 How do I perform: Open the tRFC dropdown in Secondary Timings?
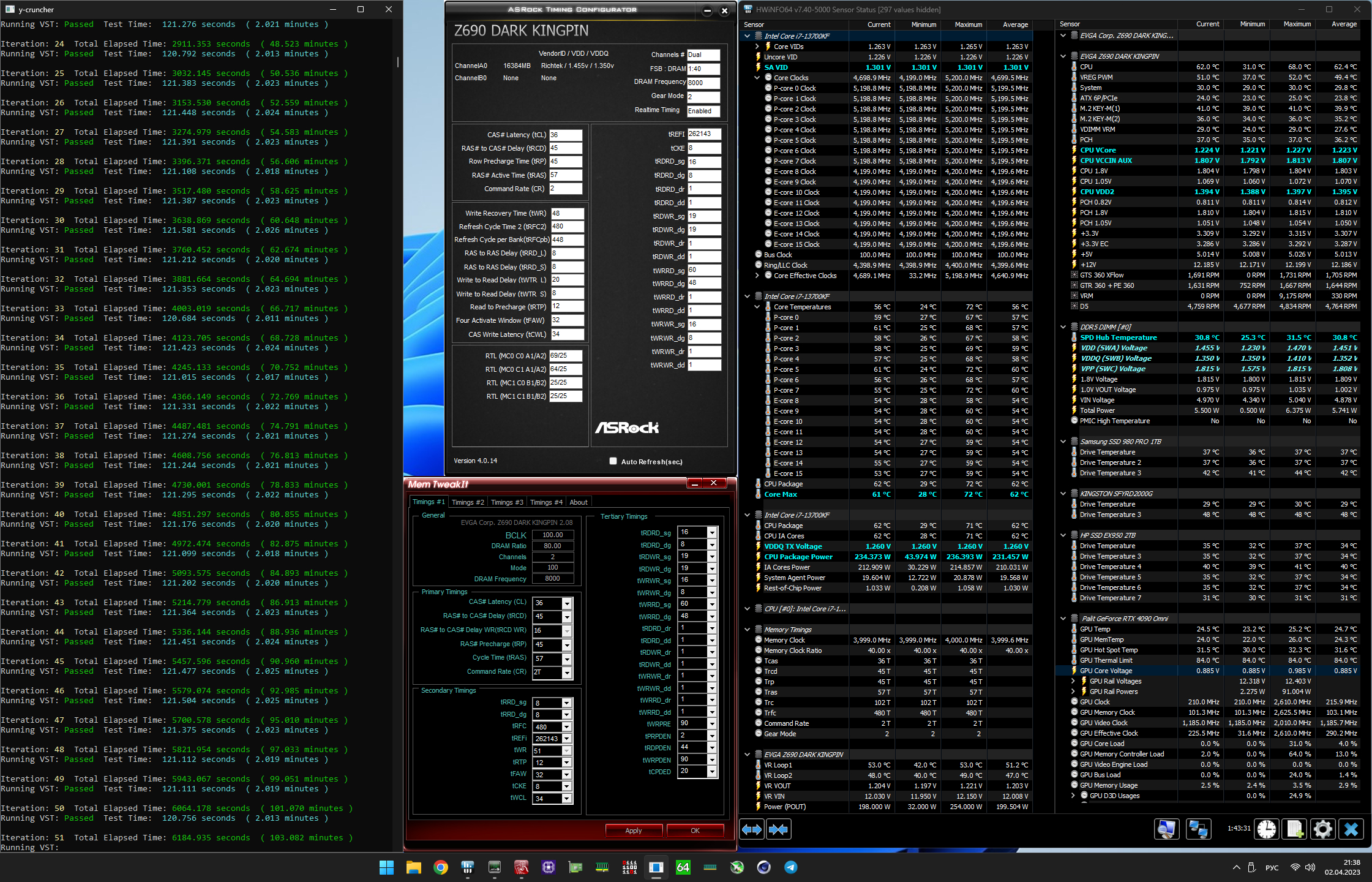[x=567, y=727]
